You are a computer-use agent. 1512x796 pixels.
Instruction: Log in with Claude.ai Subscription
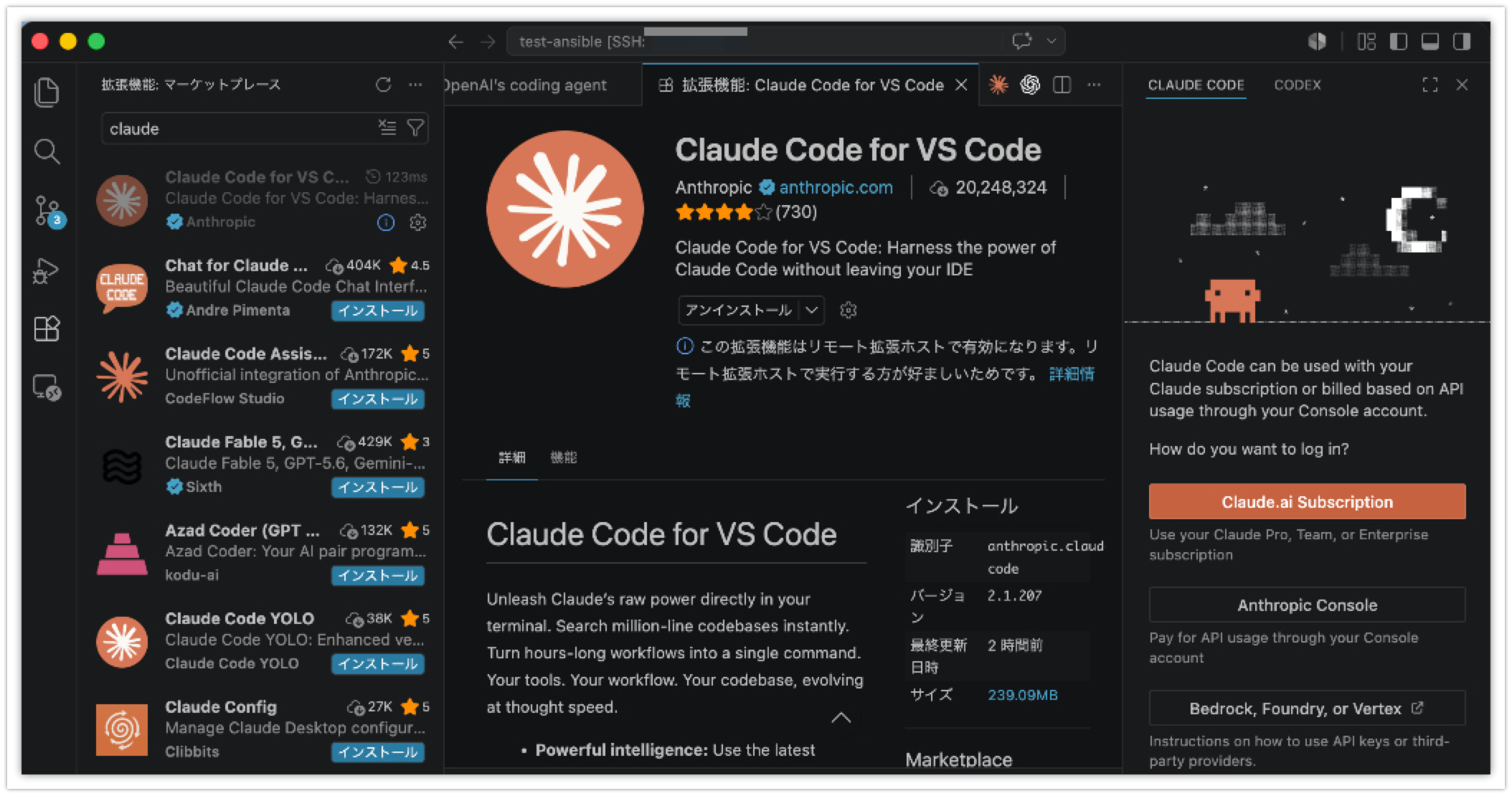[1307, 502]
